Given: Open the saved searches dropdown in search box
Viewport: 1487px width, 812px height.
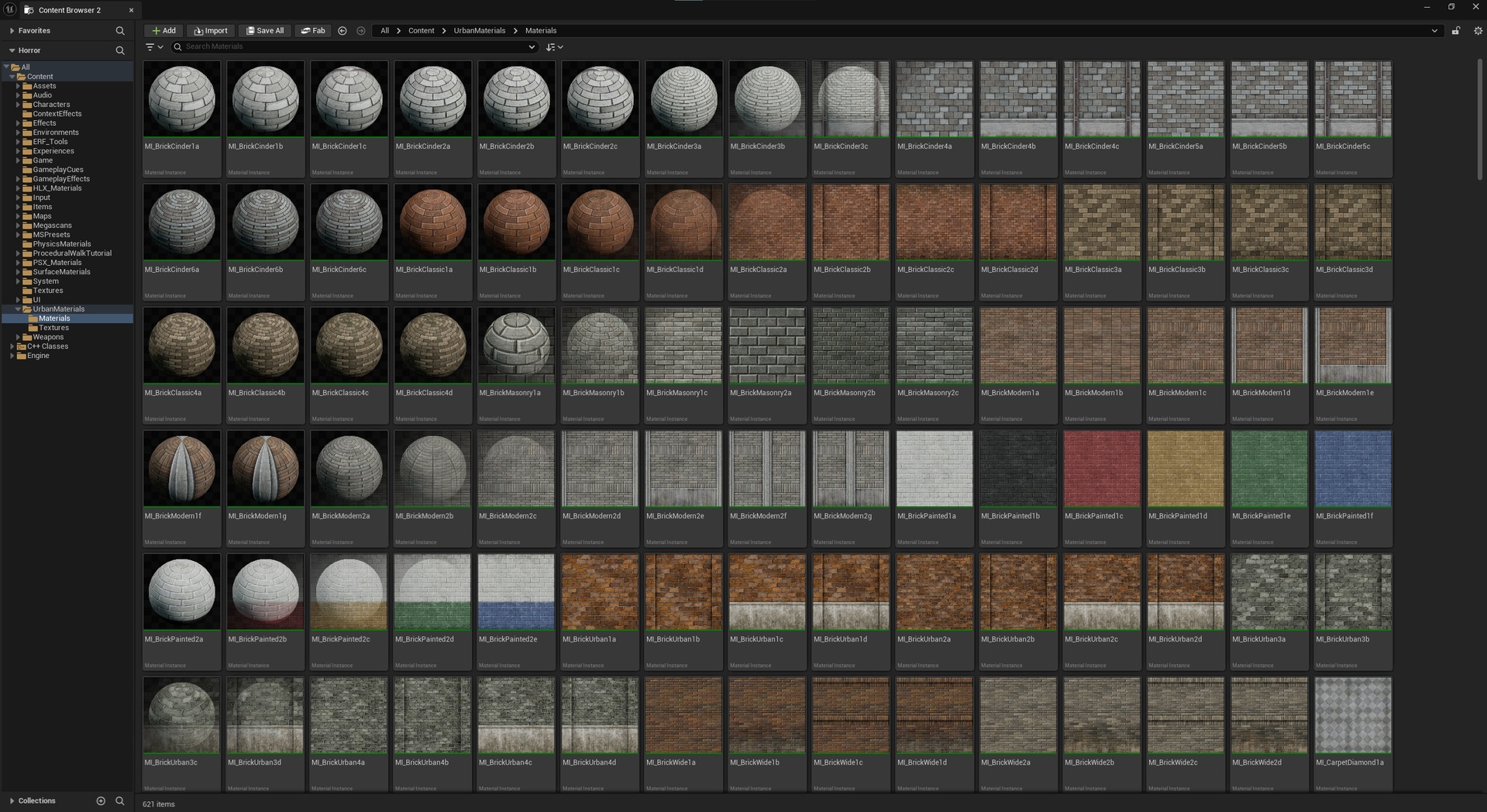Looking at the screenshot, I should (532, 47).
